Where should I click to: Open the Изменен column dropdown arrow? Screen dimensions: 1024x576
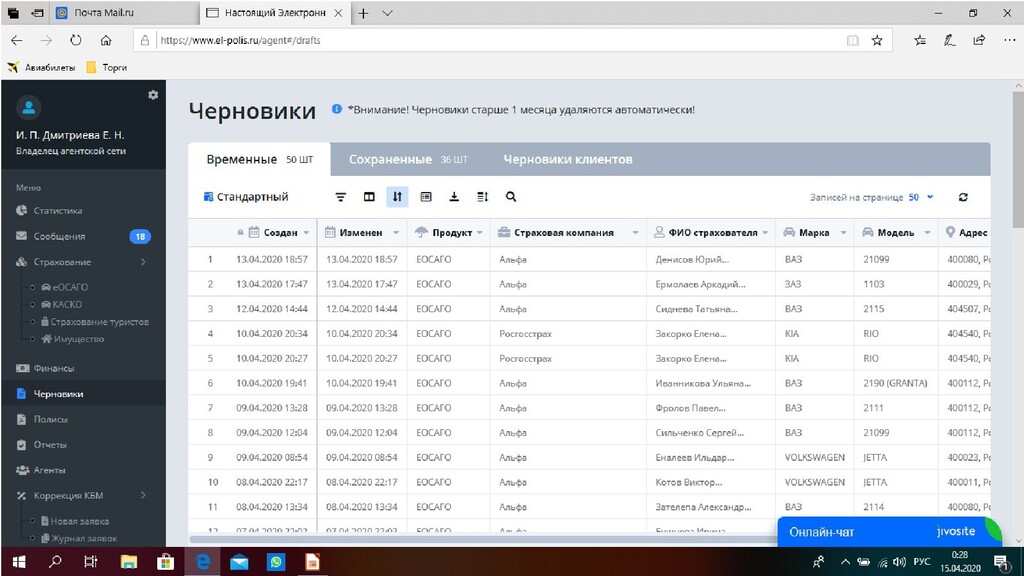tap(396, 233)
